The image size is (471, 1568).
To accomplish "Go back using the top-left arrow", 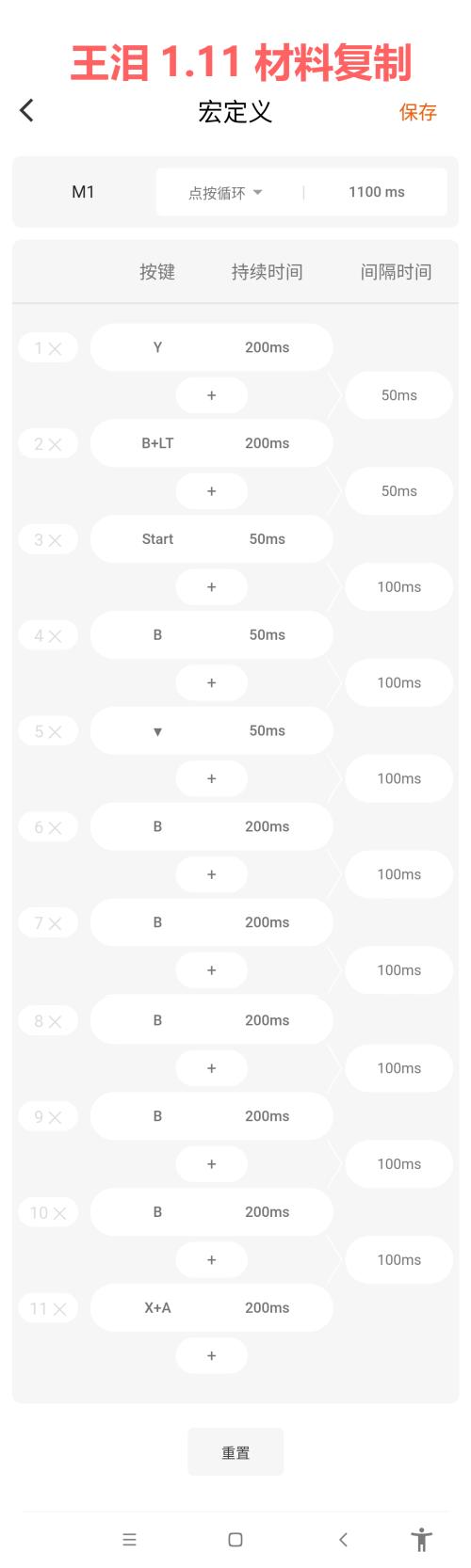I will click(26, 110).
